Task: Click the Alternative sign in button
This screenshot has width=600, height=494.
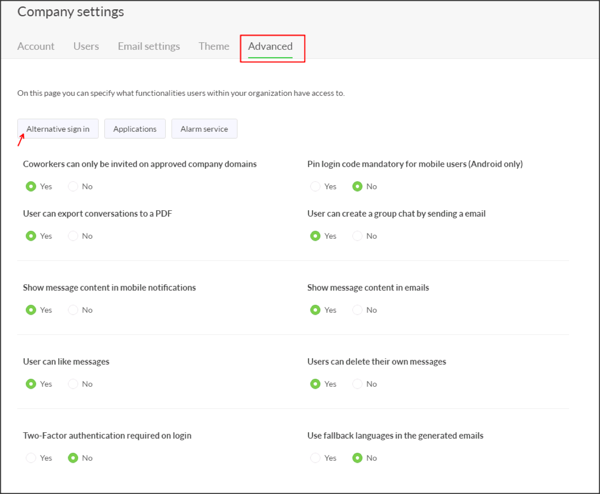Action: (58, 129)
